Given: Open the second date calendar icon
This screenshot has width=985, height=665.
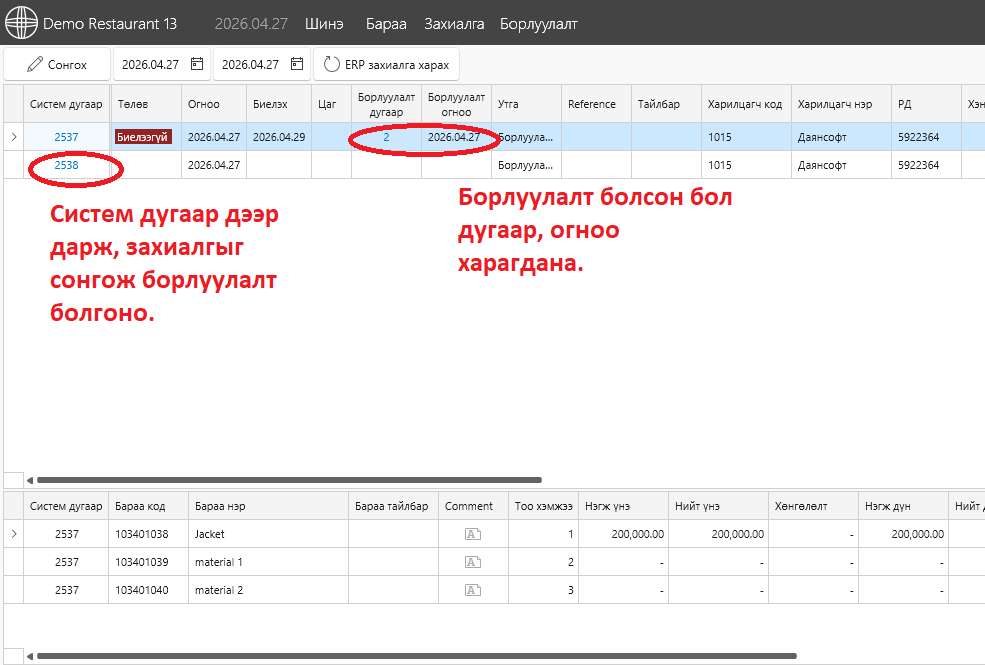Looking at the screenshot, I should coord(297,64).
